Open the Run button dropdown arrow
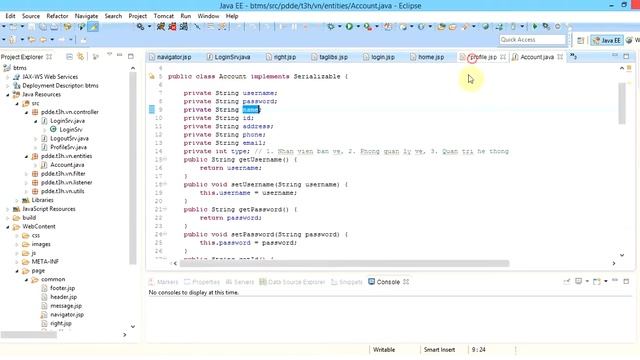Screen dimensions: 640x360 pyautogui.click(x=358, y=27)
